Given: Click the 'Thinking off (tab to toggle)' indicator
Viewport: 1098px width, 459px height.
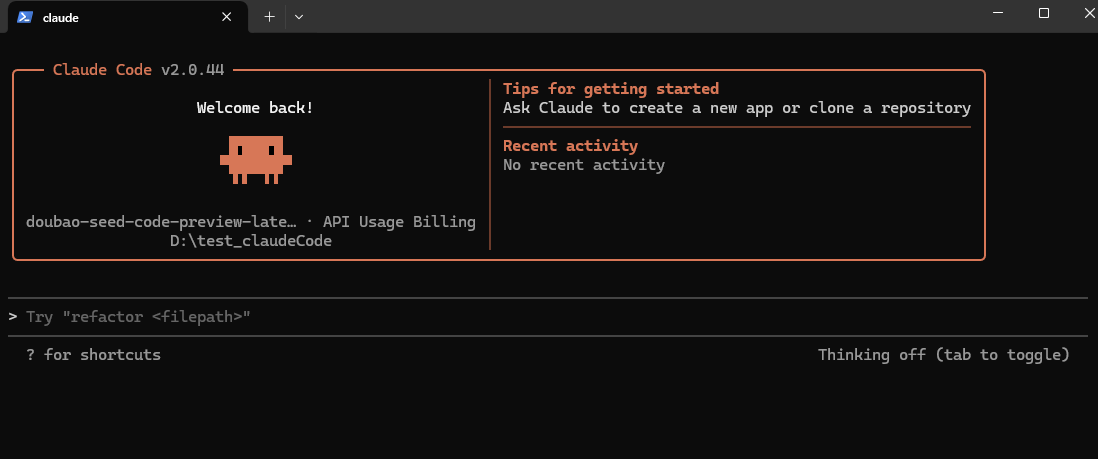Looking at the screenshot, I should (943, 355).
